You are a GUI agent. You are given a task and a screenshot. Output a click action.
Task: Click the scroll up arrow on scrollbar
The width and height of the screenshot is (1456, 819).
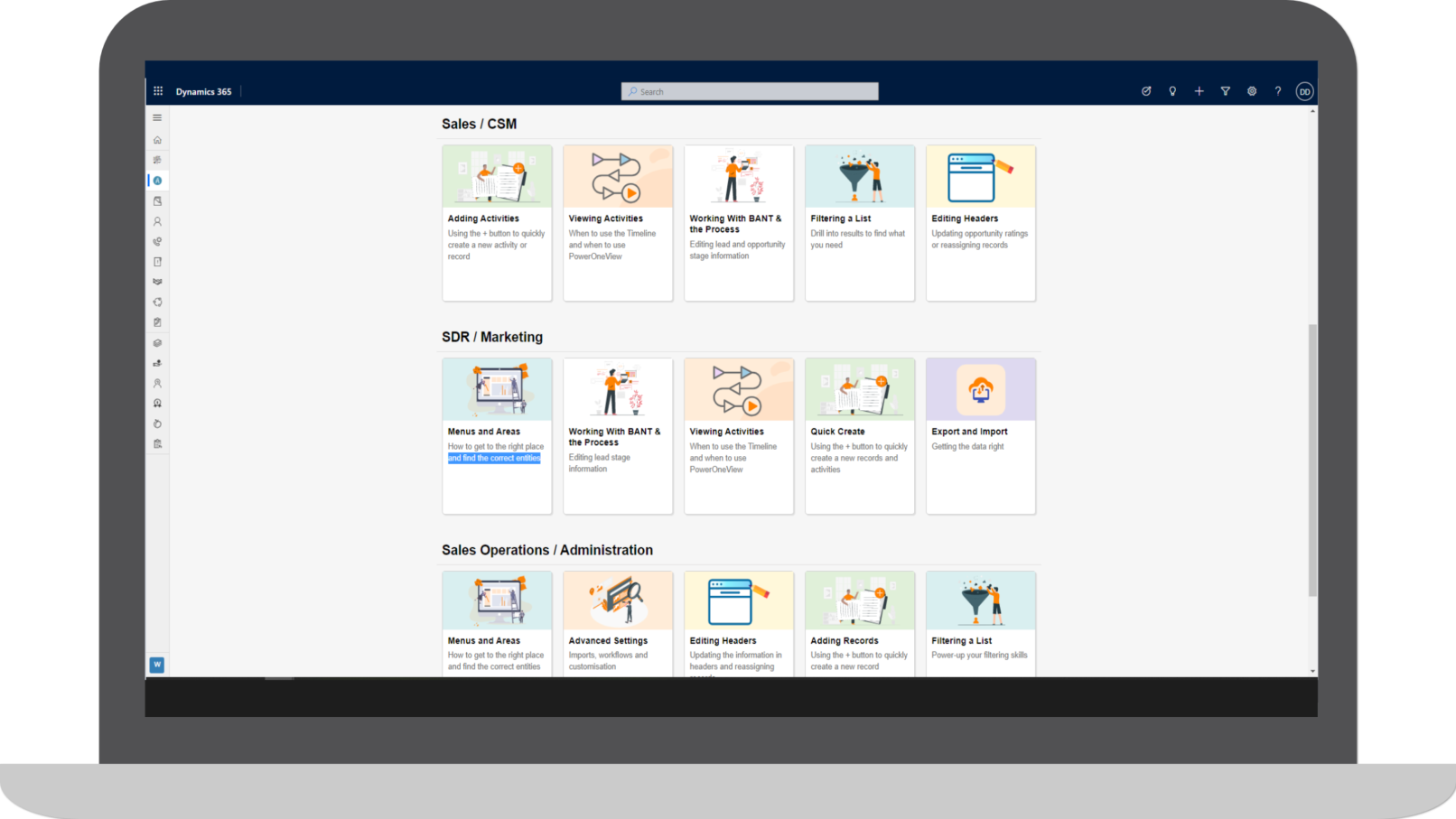1312,111
